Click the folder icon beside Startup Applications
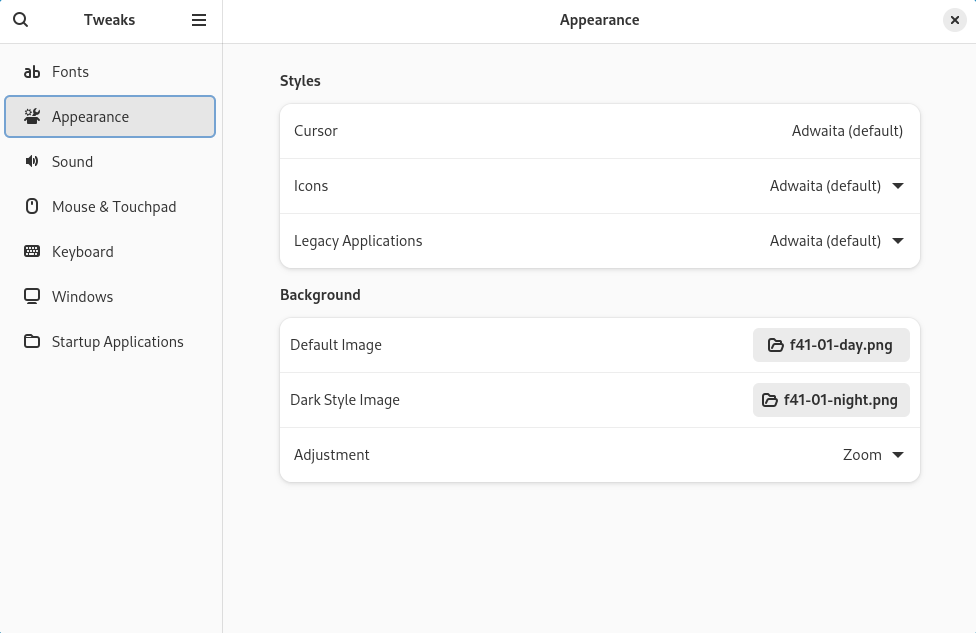976x633 pixels. click(32, 342)
